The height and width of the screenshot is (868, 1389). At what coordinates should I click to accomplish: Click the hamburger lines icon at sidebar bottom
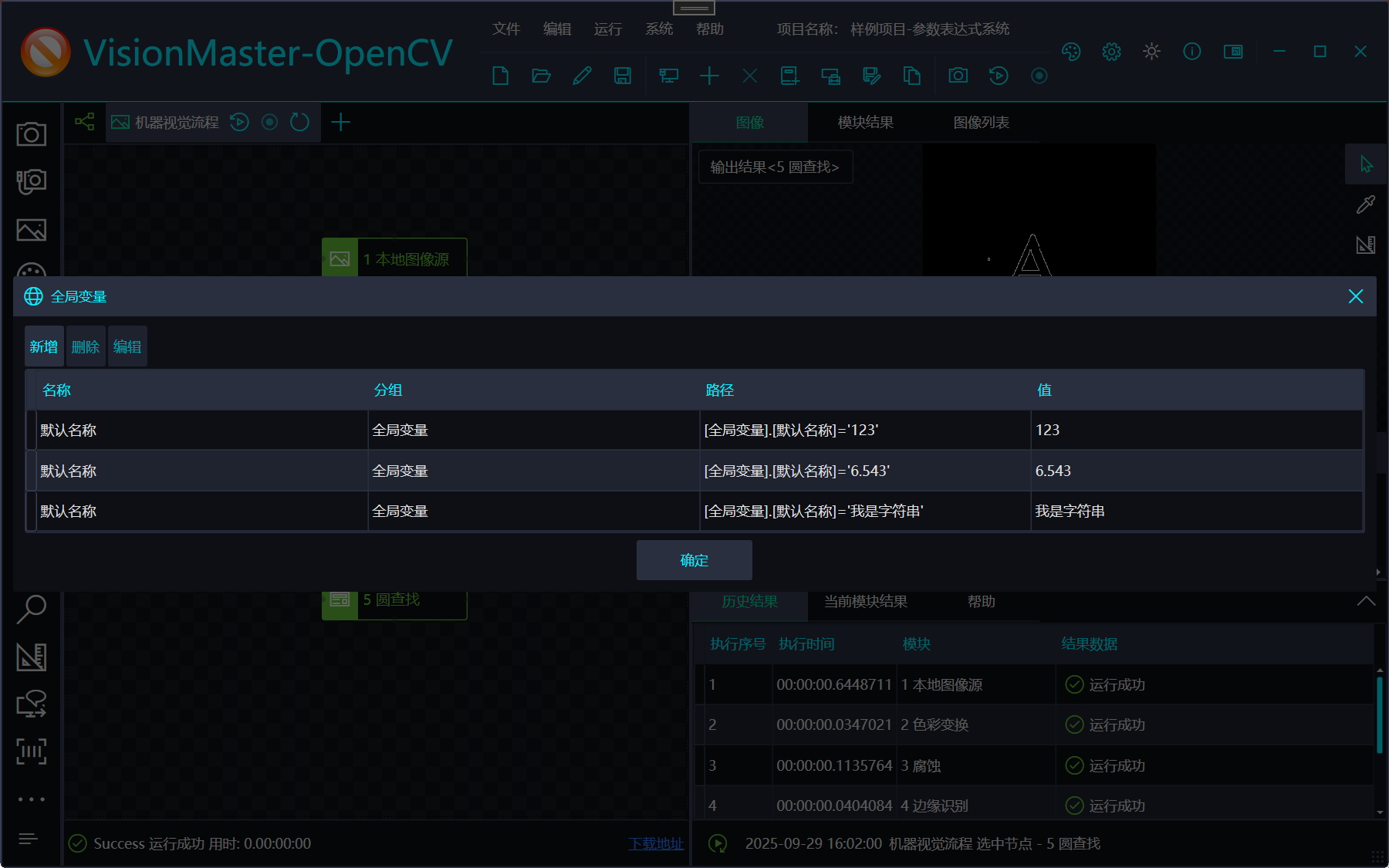click(x=28, y=839)
